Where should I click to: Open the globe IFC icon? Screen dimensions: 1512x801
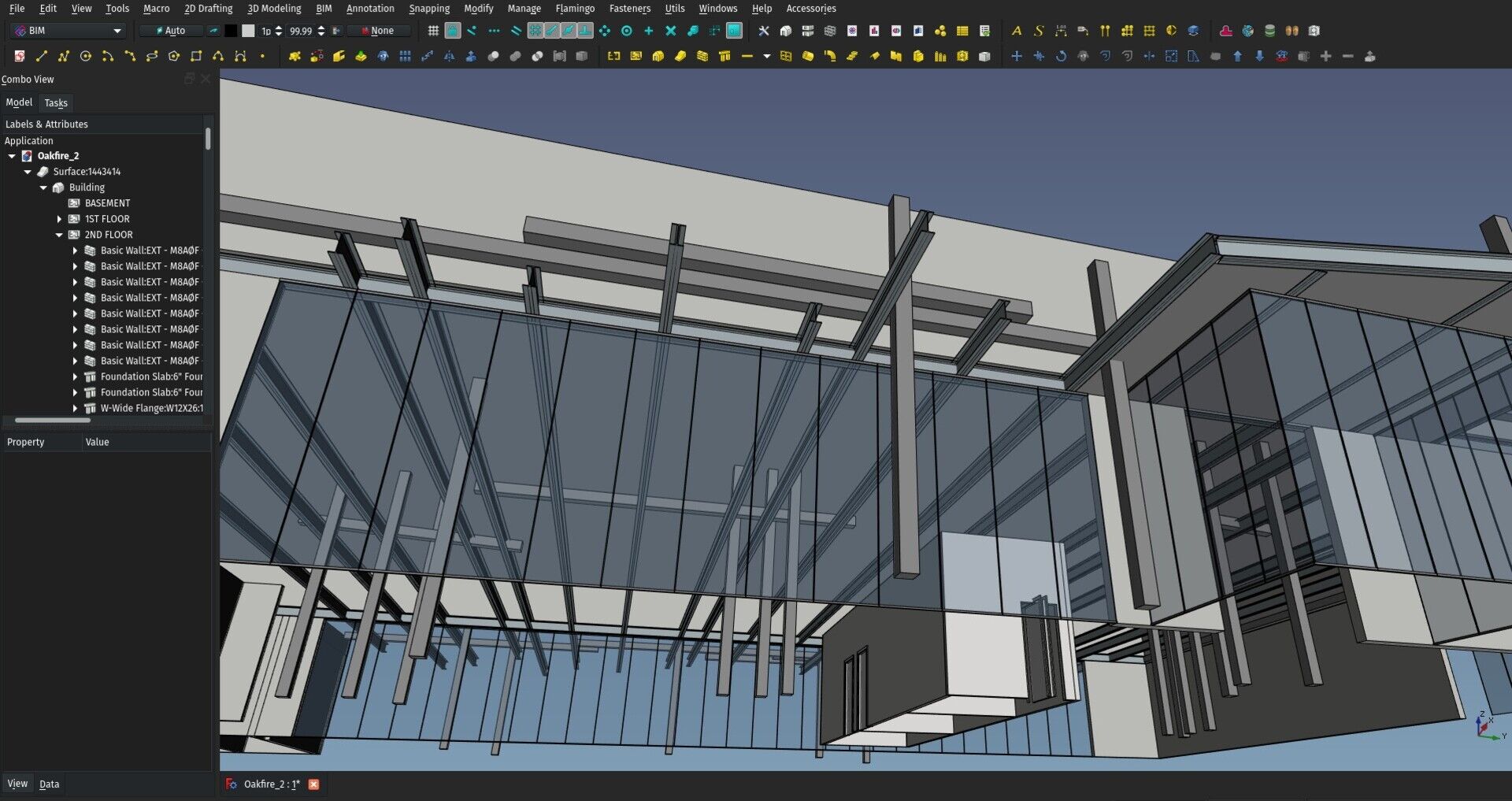click(1247, 31)
